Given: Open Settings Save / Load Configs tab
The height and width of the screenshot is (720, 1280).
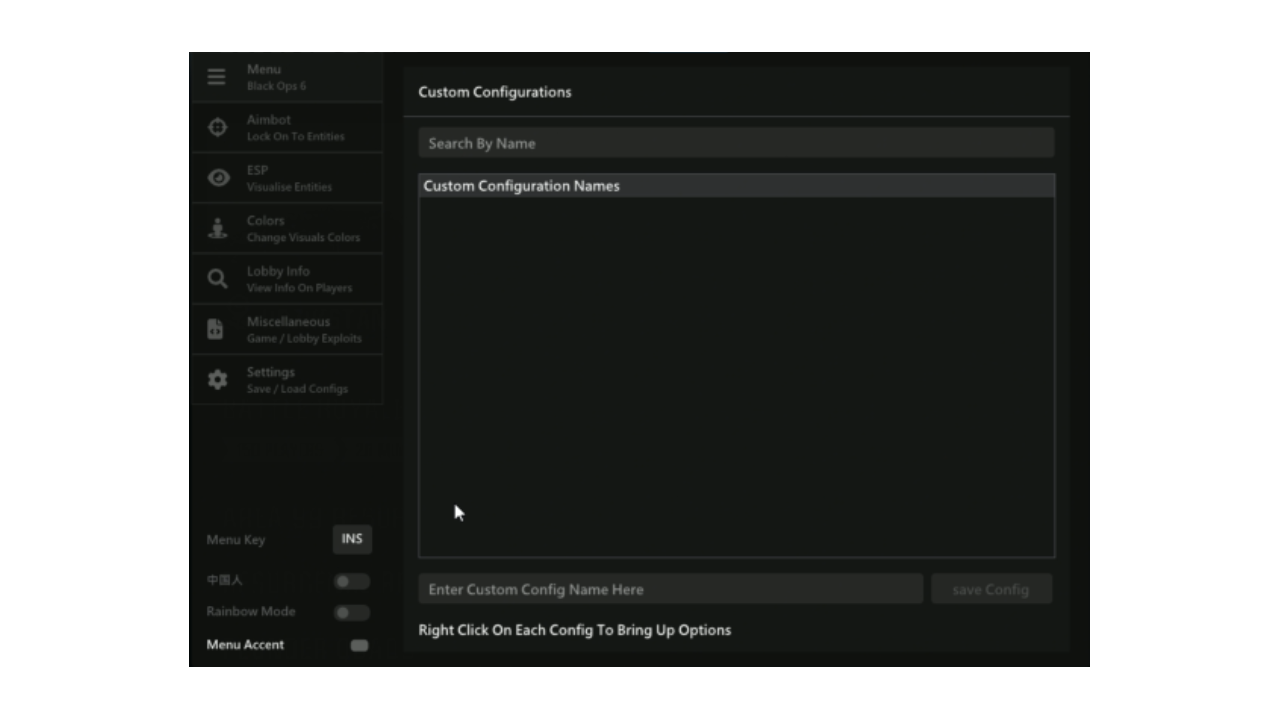Looking at the screenshot, I should [x=287, y=380].
